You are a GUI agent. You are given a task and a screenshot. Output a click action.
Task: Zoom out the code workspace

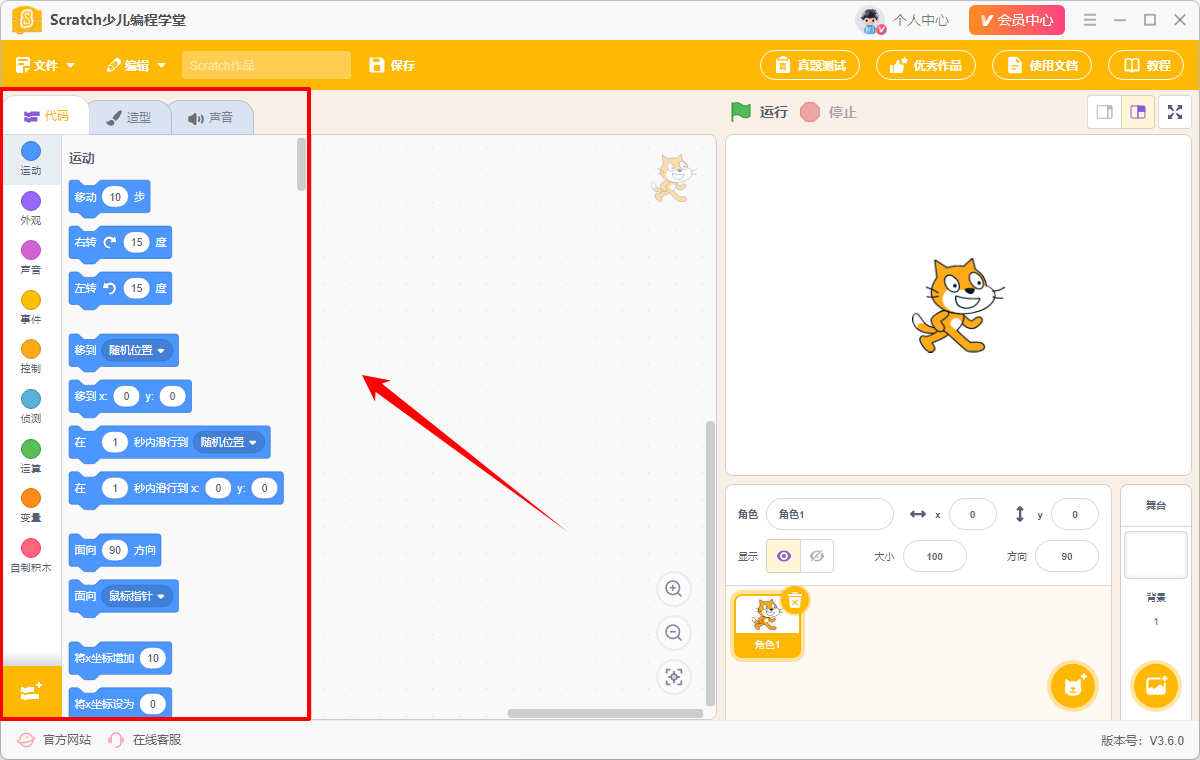674,633
